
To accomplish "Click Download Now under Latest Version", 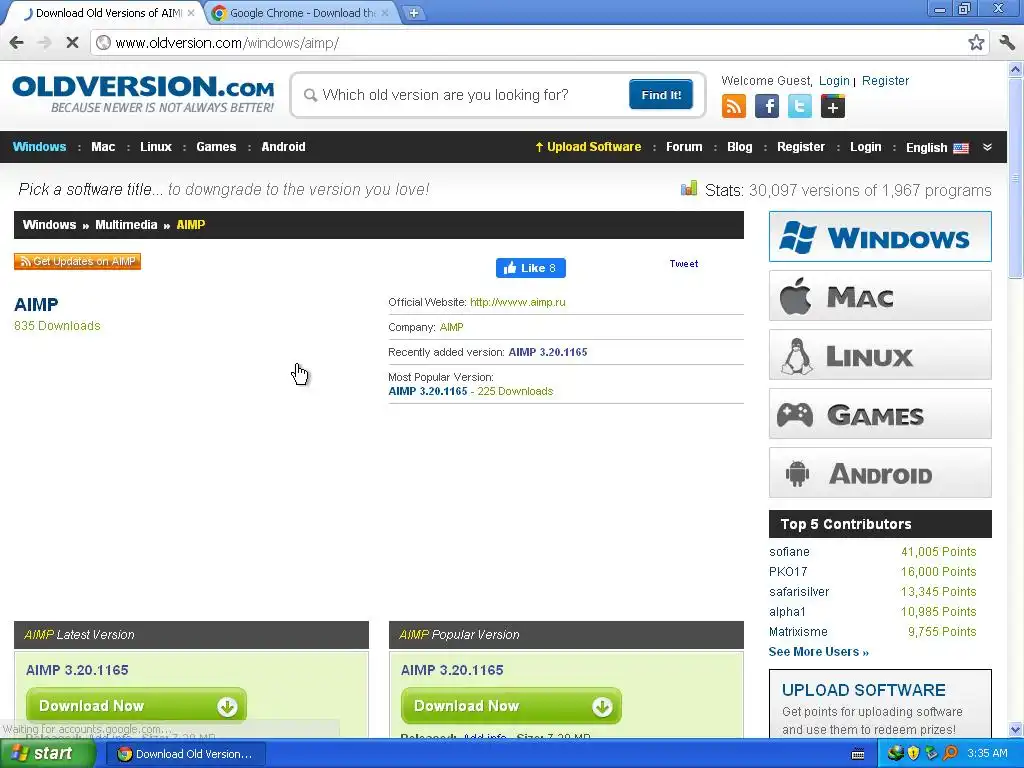I will point(136,706).
